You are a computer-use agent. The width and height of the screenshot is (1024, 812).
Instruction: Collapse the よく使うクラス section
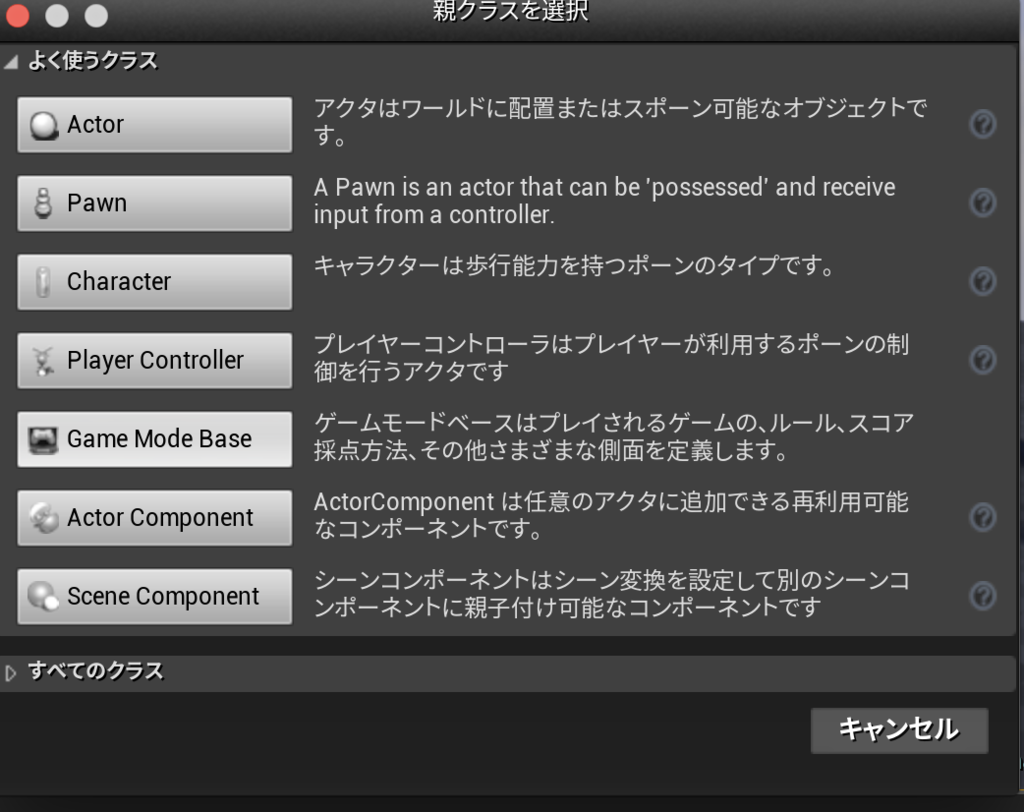(x=11, y=61)
